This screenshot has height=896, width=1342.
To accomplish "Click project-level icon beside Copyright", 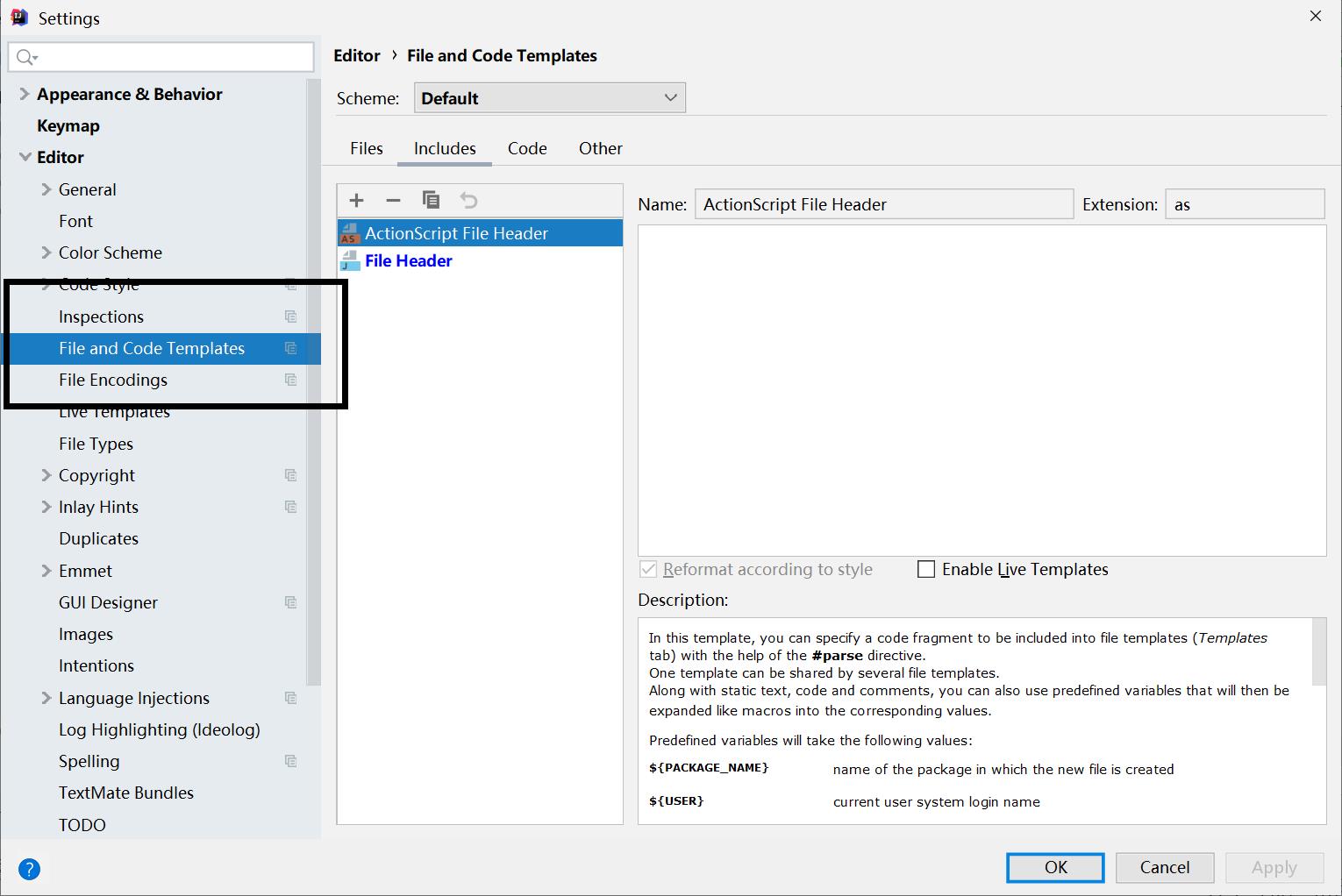I will click(291, 475).
